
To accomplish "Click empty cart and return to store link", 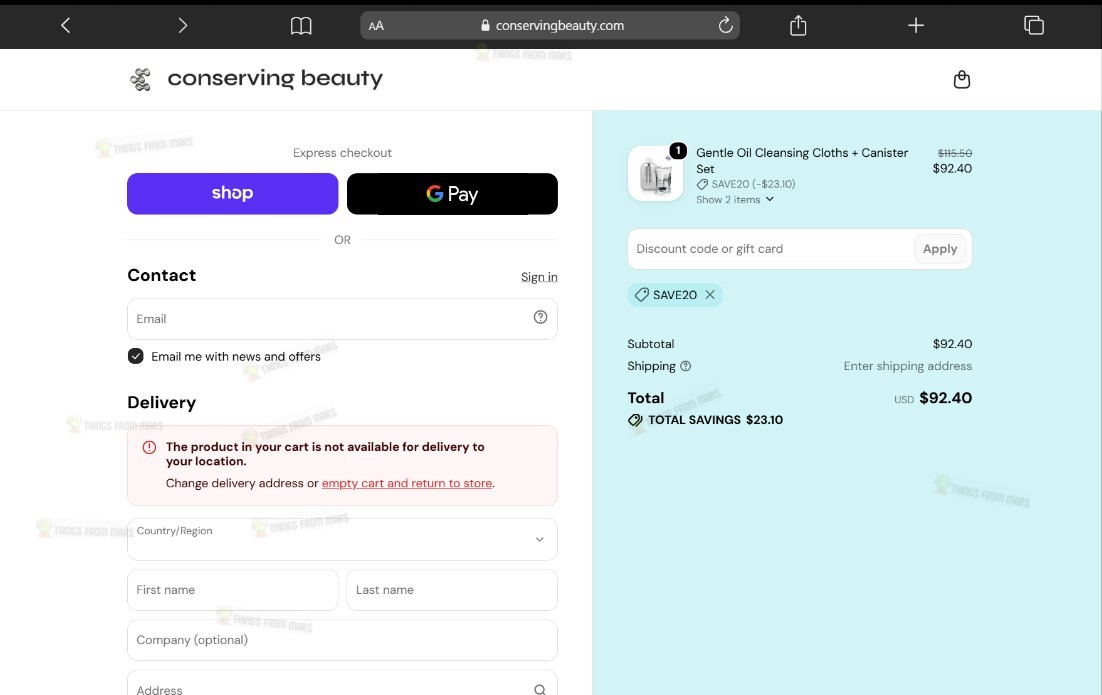I will 407,483.
